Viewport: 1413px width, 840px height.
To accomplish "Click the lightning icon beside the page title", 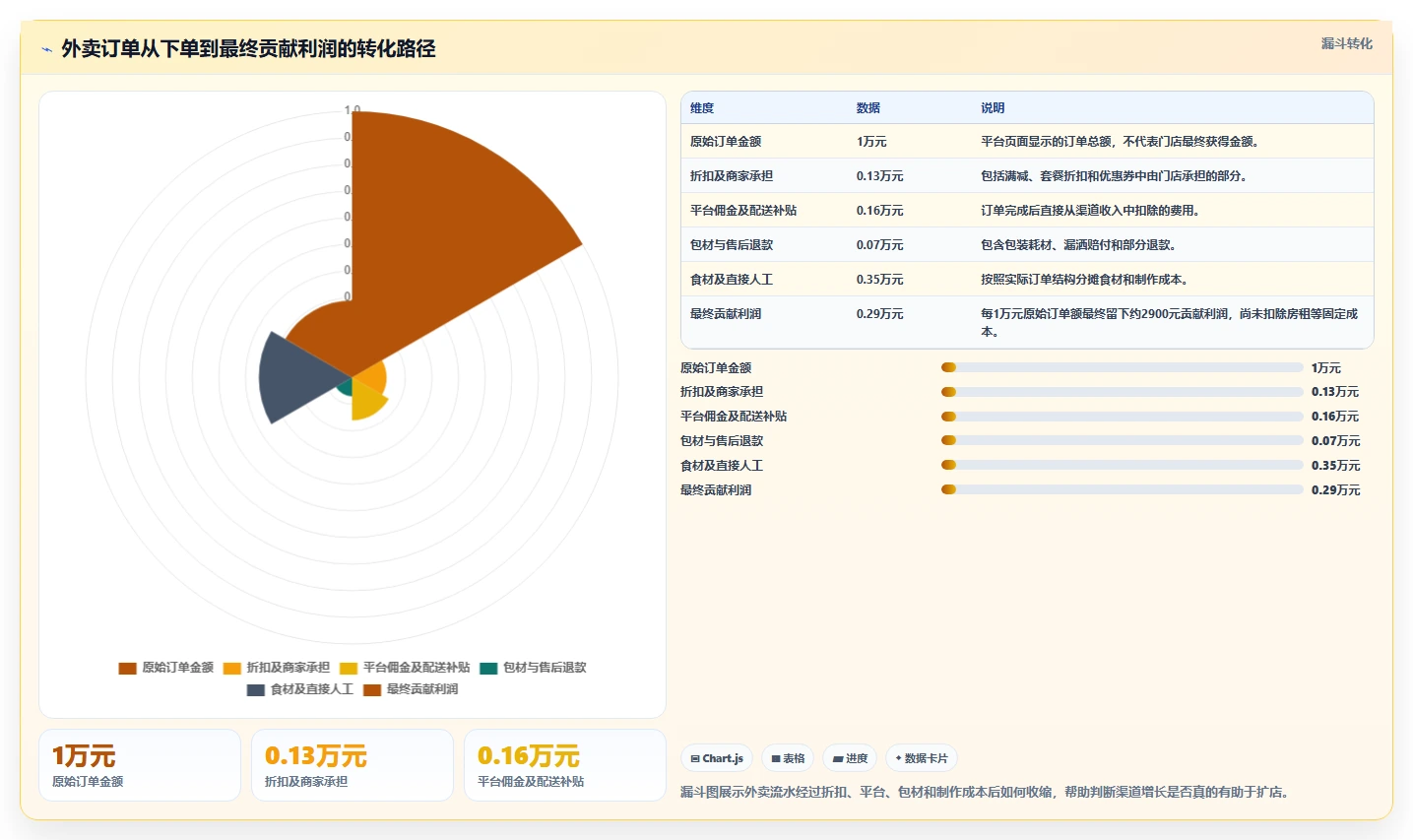I will 46,49.
